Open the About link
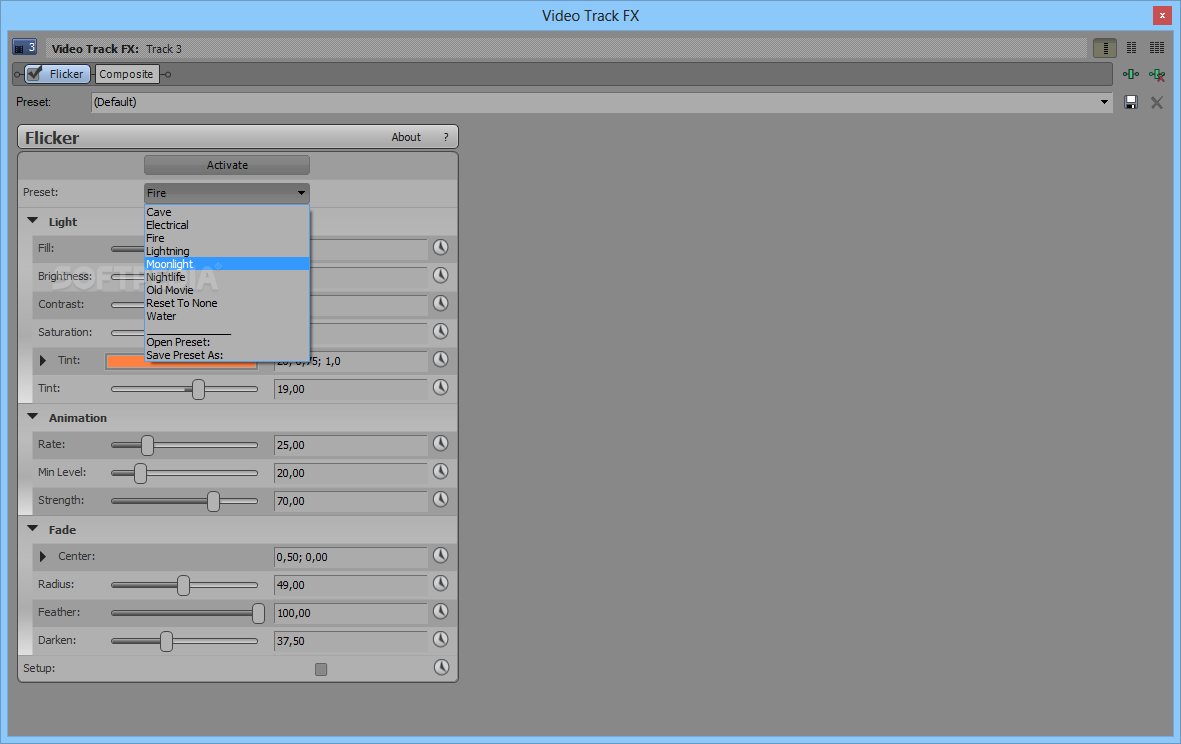This screenshot has width=1181, height=744. [x=406, y=137]
